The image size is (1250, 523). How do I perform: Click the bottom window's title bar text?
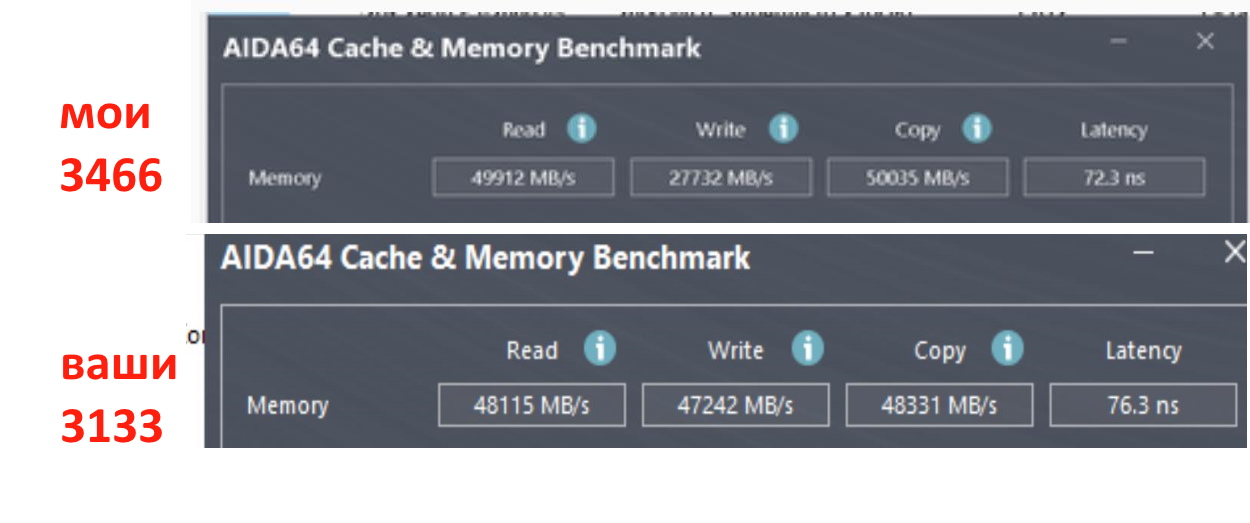click(x=484, y=258)
